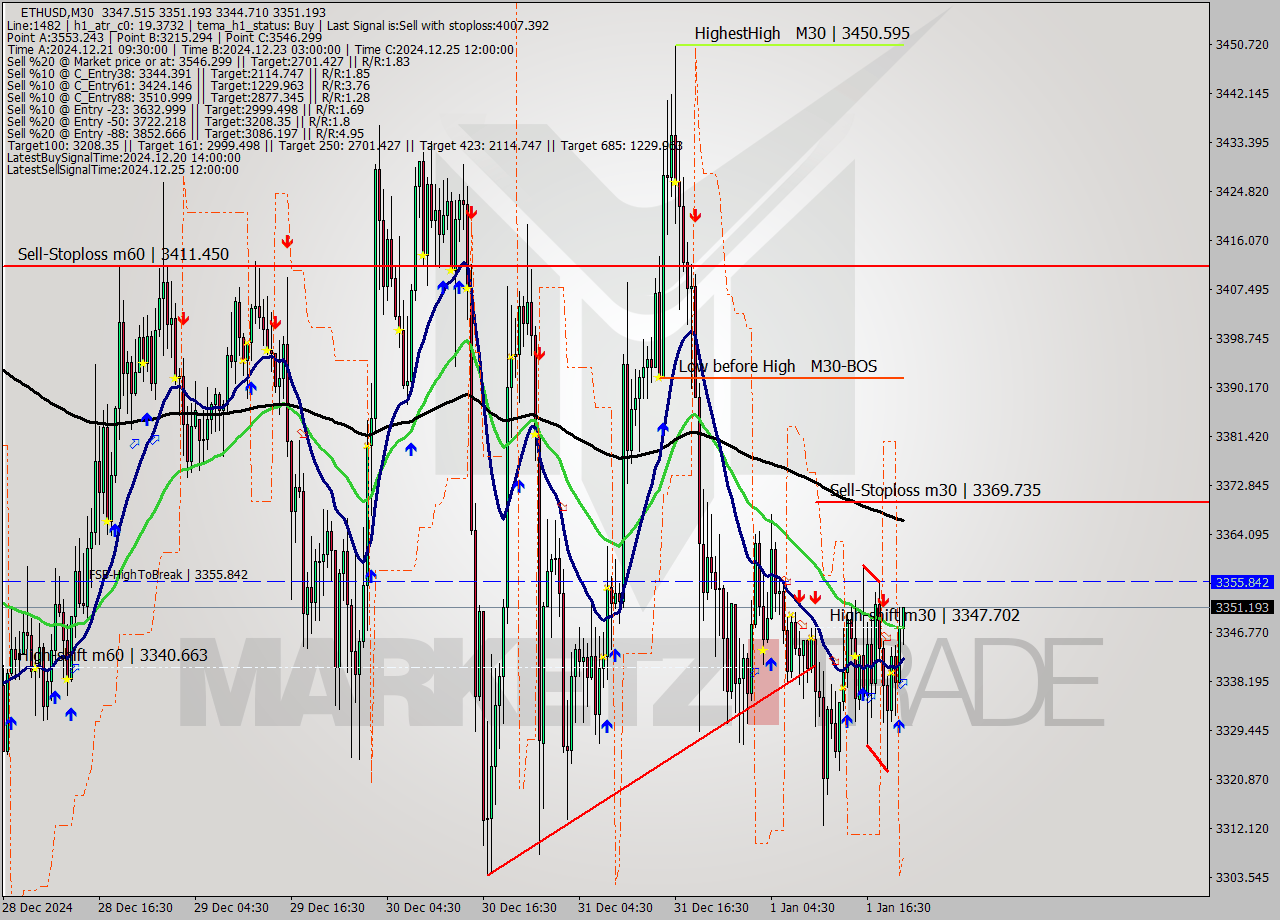Click the 3442.145 price axis value

pyautogui.click(x=1241, y=93)
